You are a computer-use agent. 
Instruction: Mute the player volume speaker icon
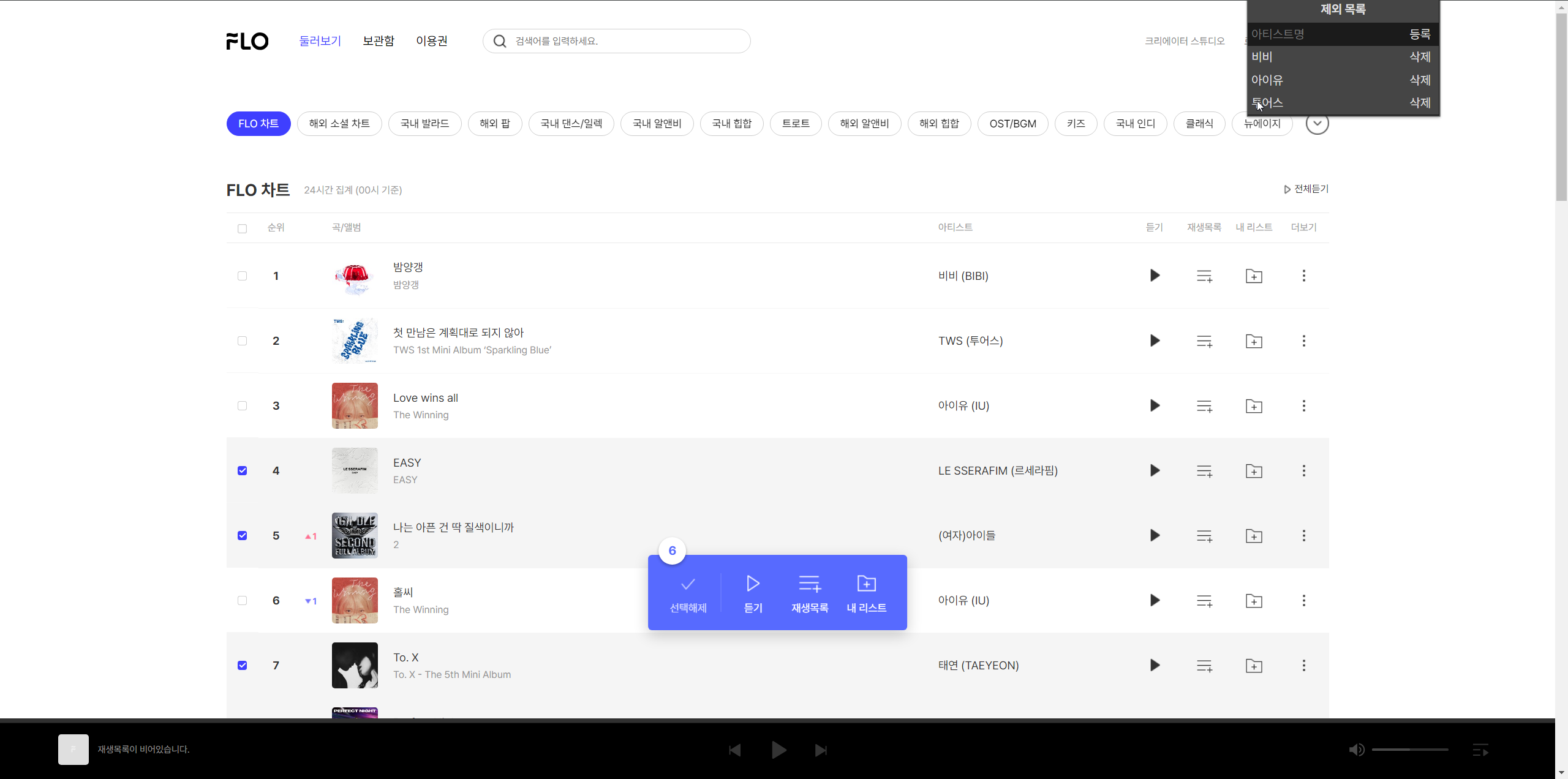click(x=1356, y=750)
